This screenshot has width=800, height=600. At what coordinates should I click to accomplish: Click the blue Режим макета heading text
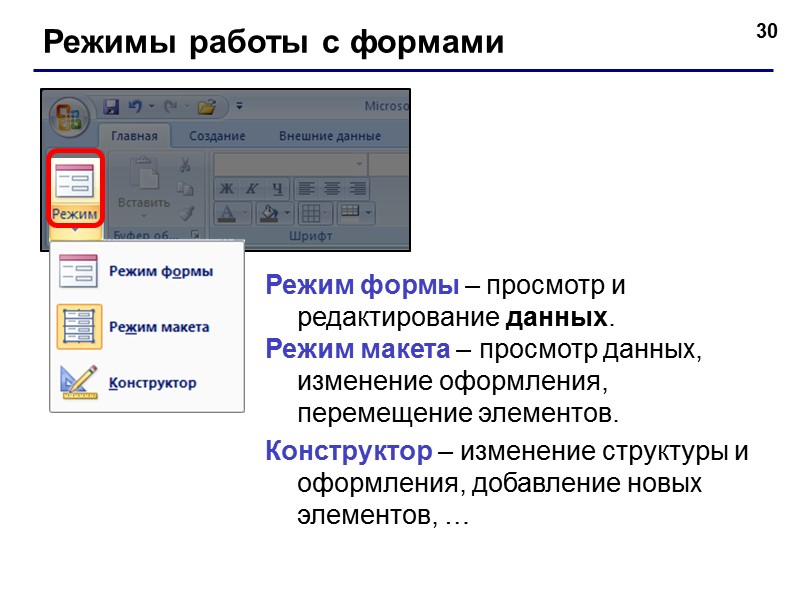pyautogui.click(x=358, y=349)
